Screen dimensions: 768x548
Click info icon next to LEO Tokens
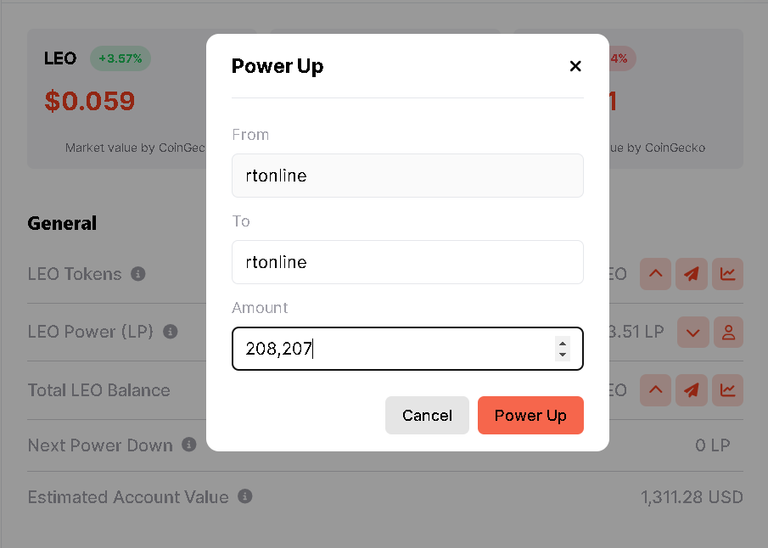tap(138, 274)
